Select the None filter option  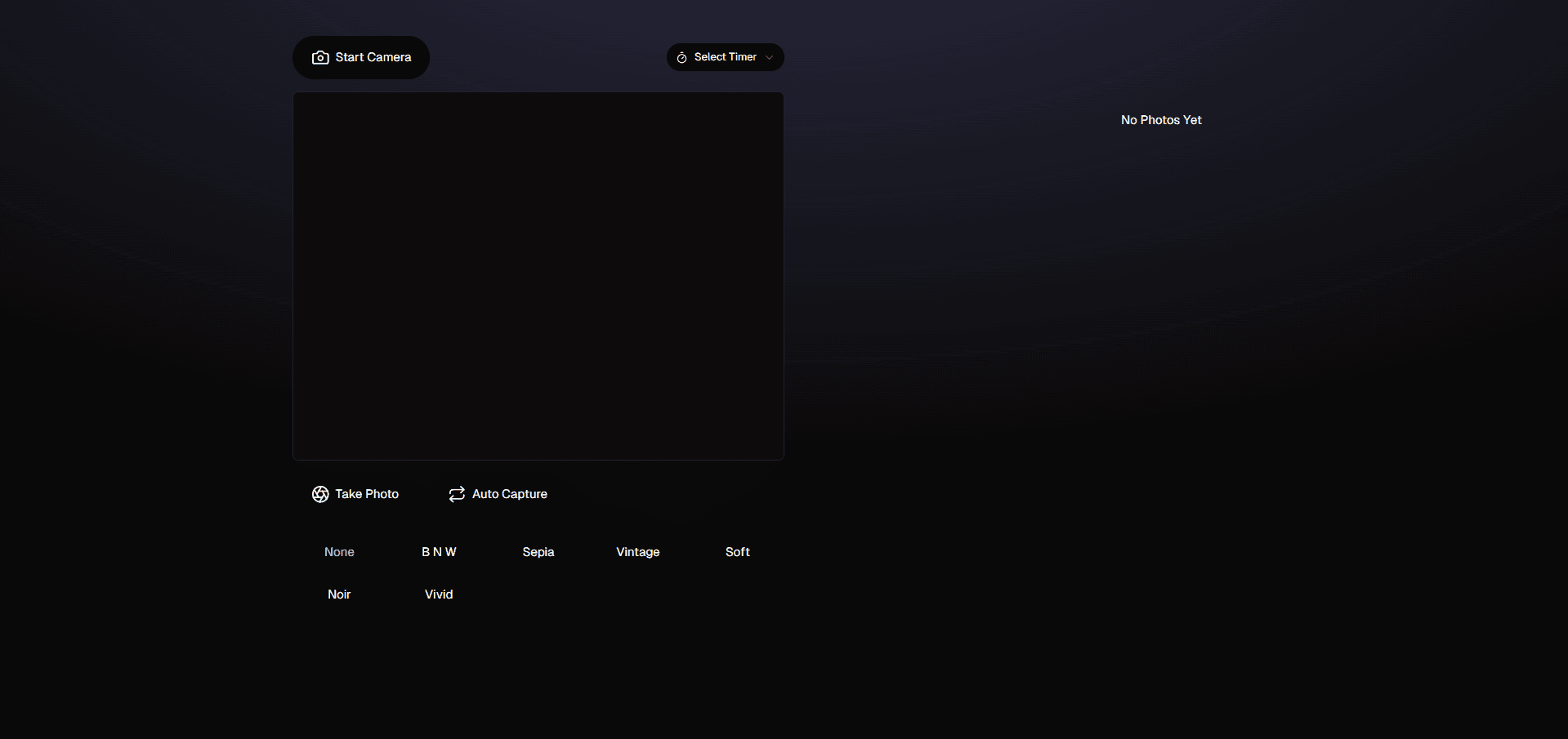point(339,552)
